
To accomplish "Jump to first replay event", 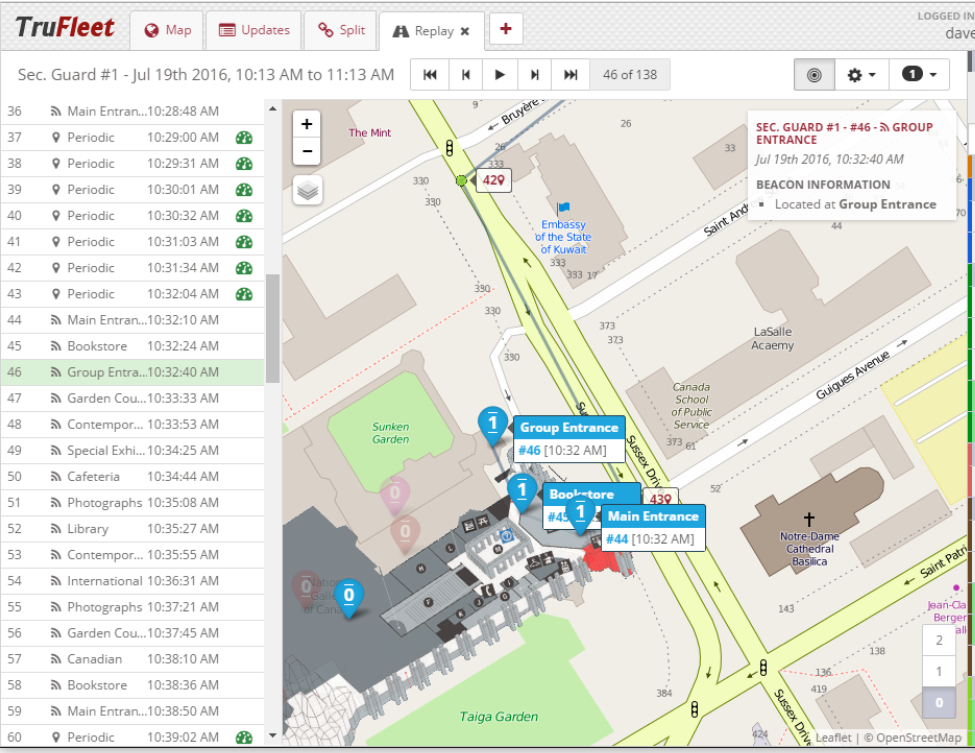I will coord(430,75).
